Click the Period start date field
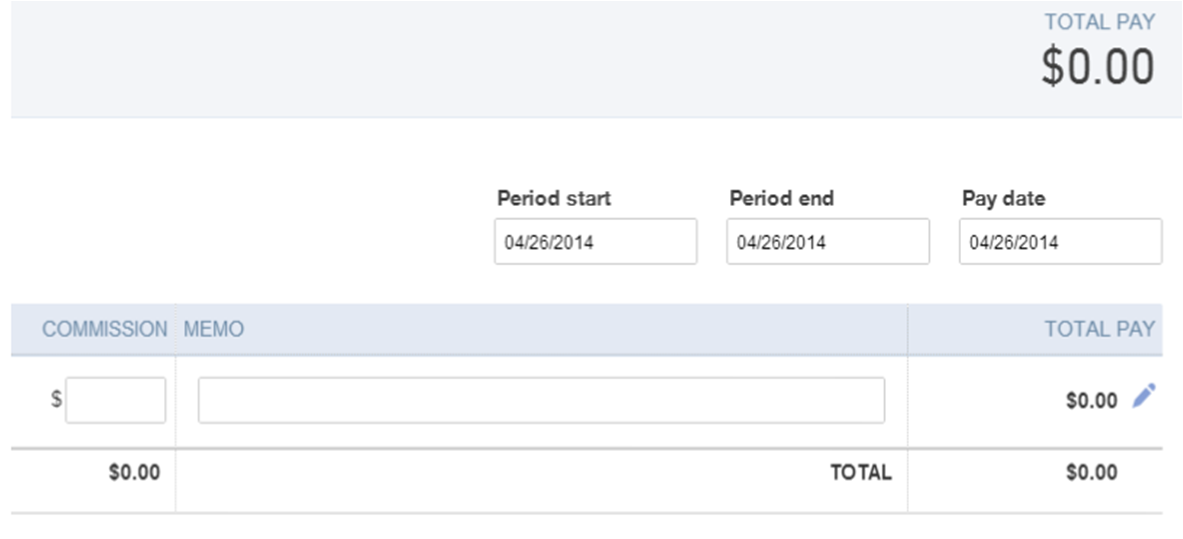The height and width of the screenshot is (539, 1183). pyautogui.click(x=595, y=242)
